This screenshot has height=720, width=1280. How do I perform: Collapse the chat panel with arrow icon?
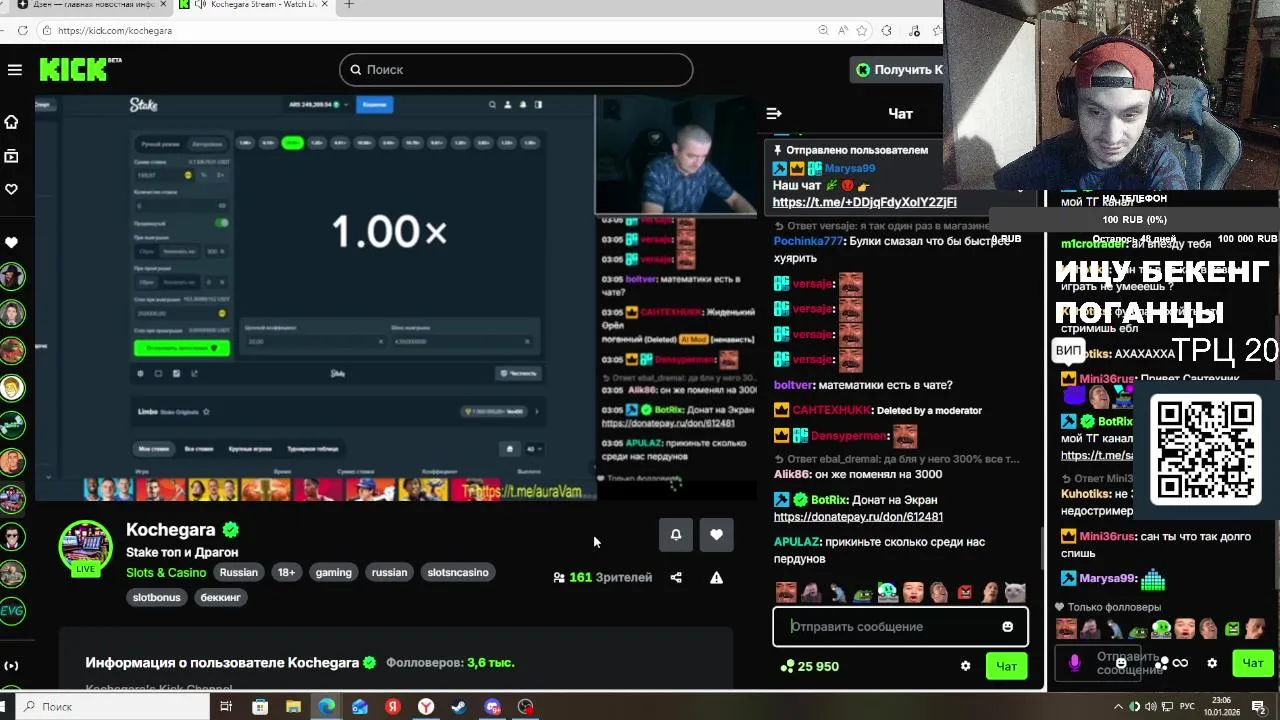(x=773, y=113)
